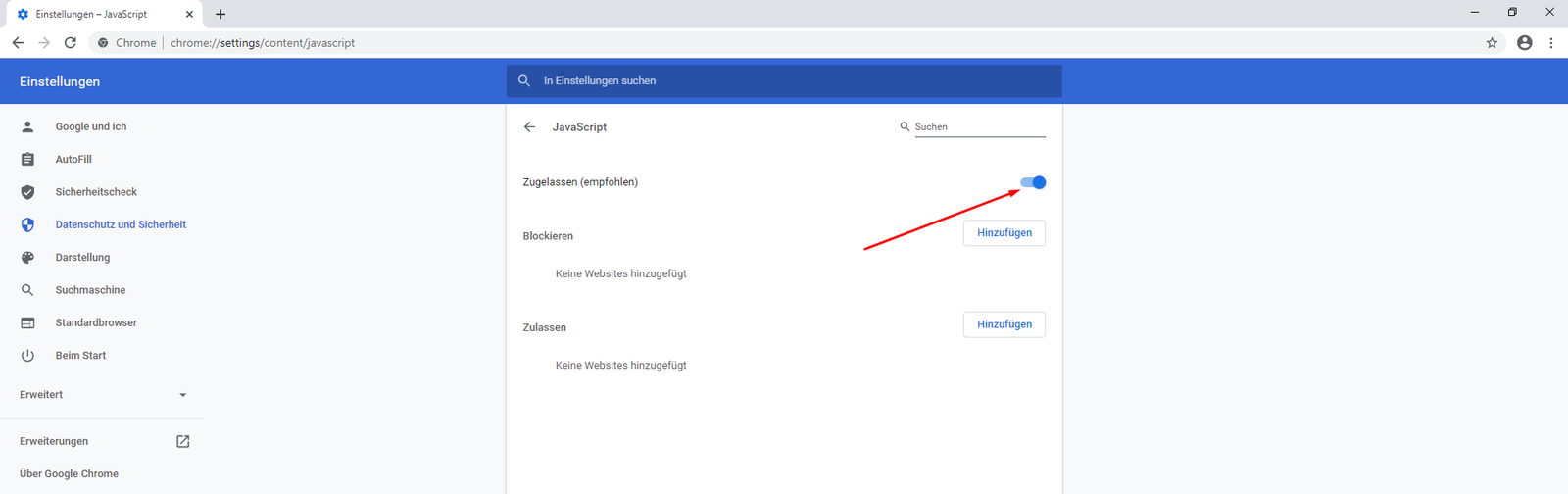Open Chrome's three-dot menu
Viewport: 1568px width, 494px height.
[1550, 43]
